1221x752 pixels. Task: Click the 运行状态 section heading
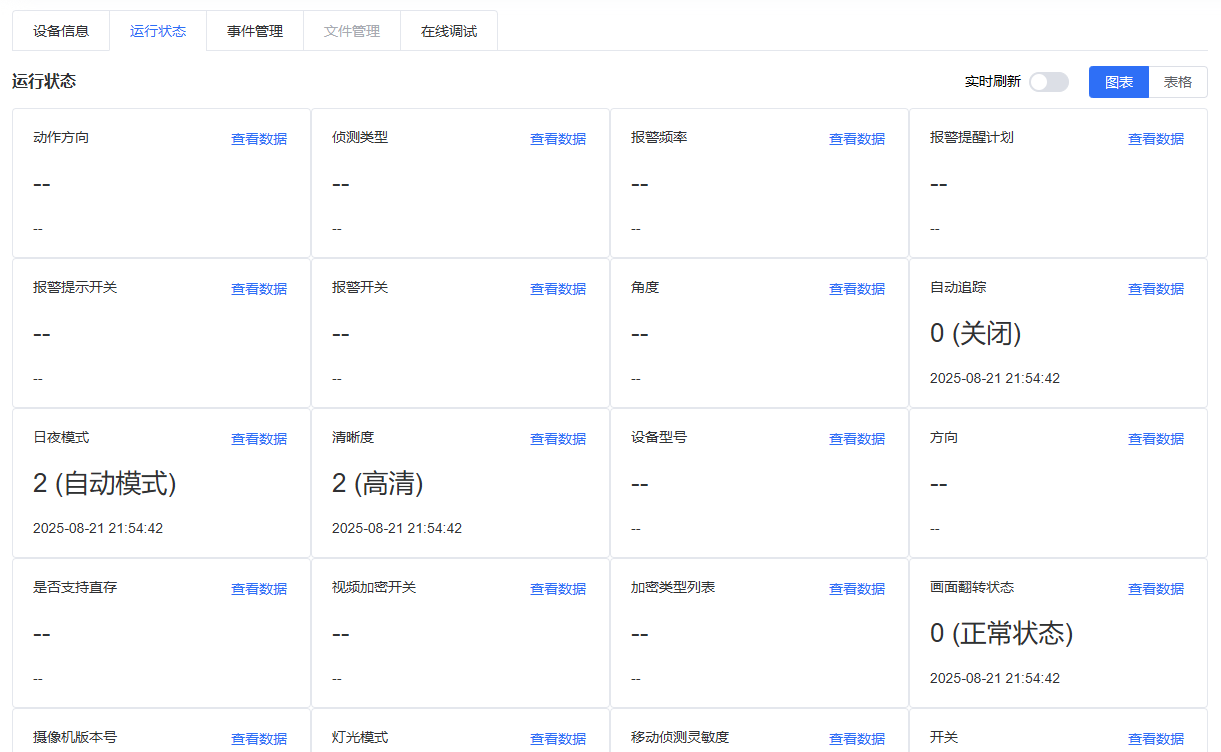point(44,82)
